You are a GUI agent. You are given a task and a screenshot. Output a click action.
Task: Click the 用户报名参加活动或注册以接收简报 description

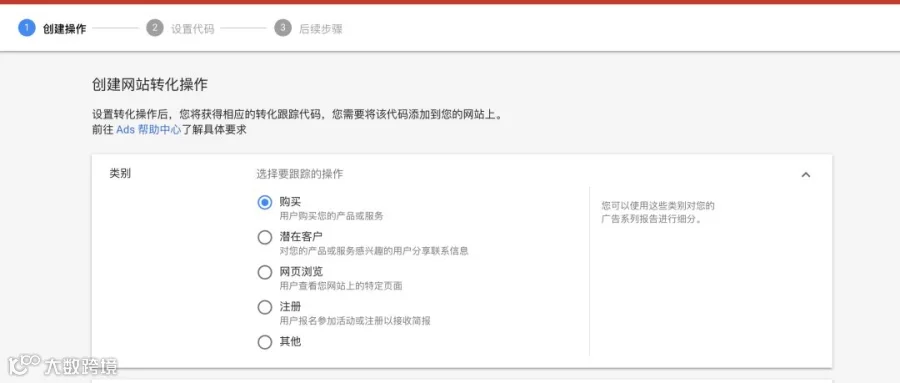[x=355, y=321]
